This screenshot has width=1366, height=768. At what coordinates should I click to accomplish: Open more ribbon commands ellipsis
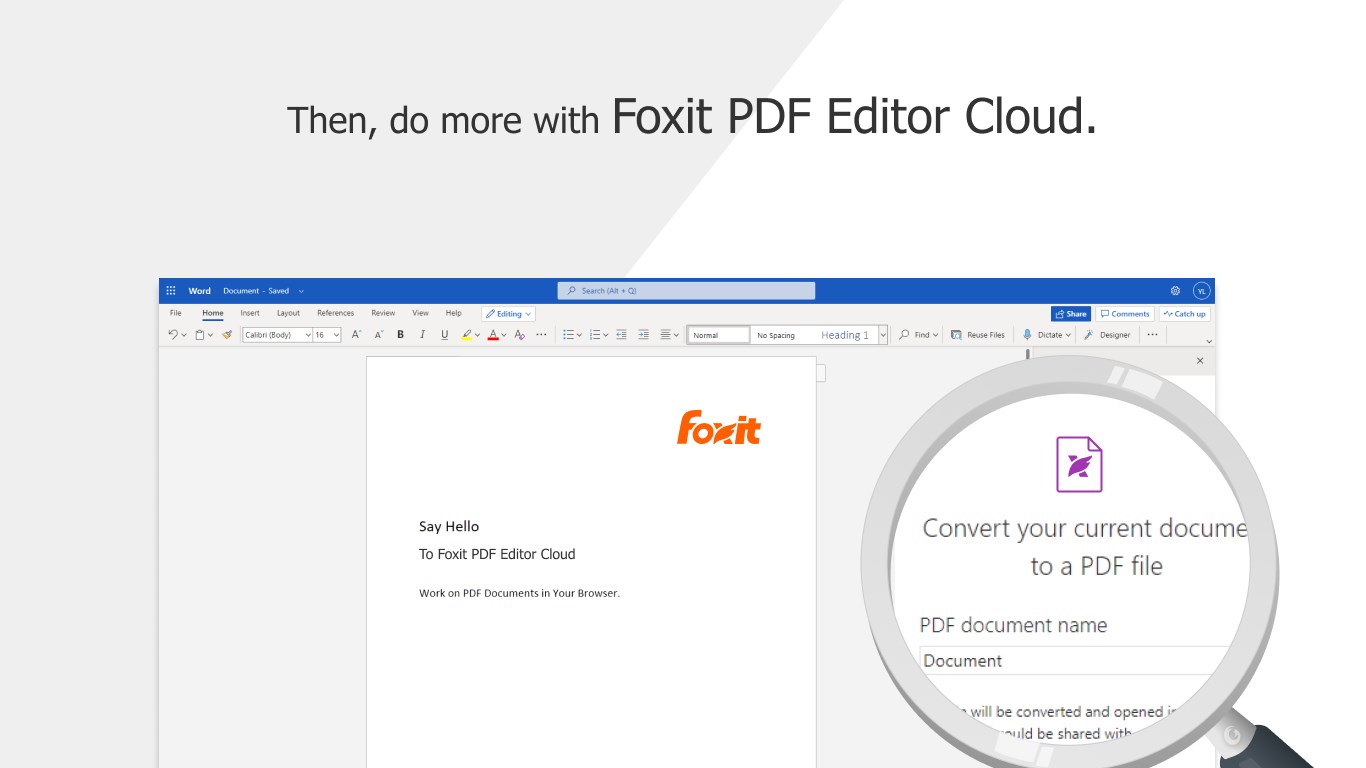coord(1152,335)
